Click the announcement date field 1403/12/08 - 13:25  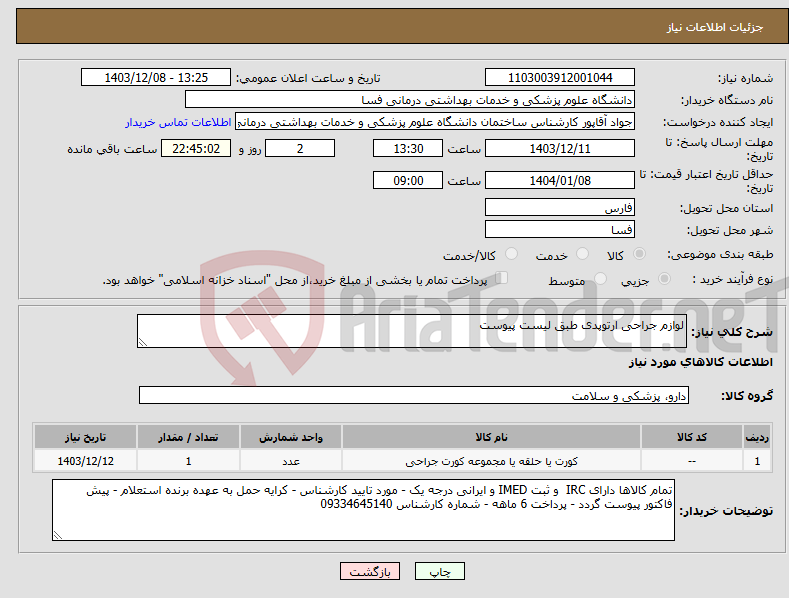[x=156, y=78]
